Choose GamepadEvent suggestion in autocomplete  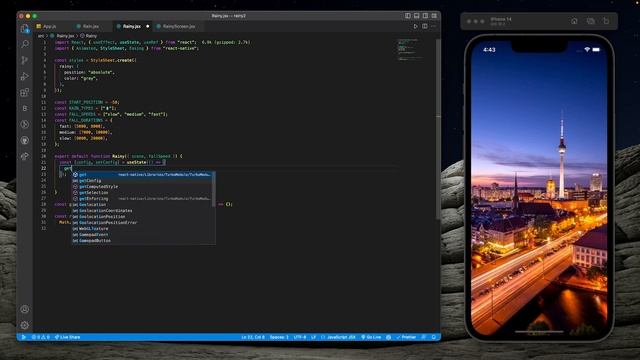point(142,235)
